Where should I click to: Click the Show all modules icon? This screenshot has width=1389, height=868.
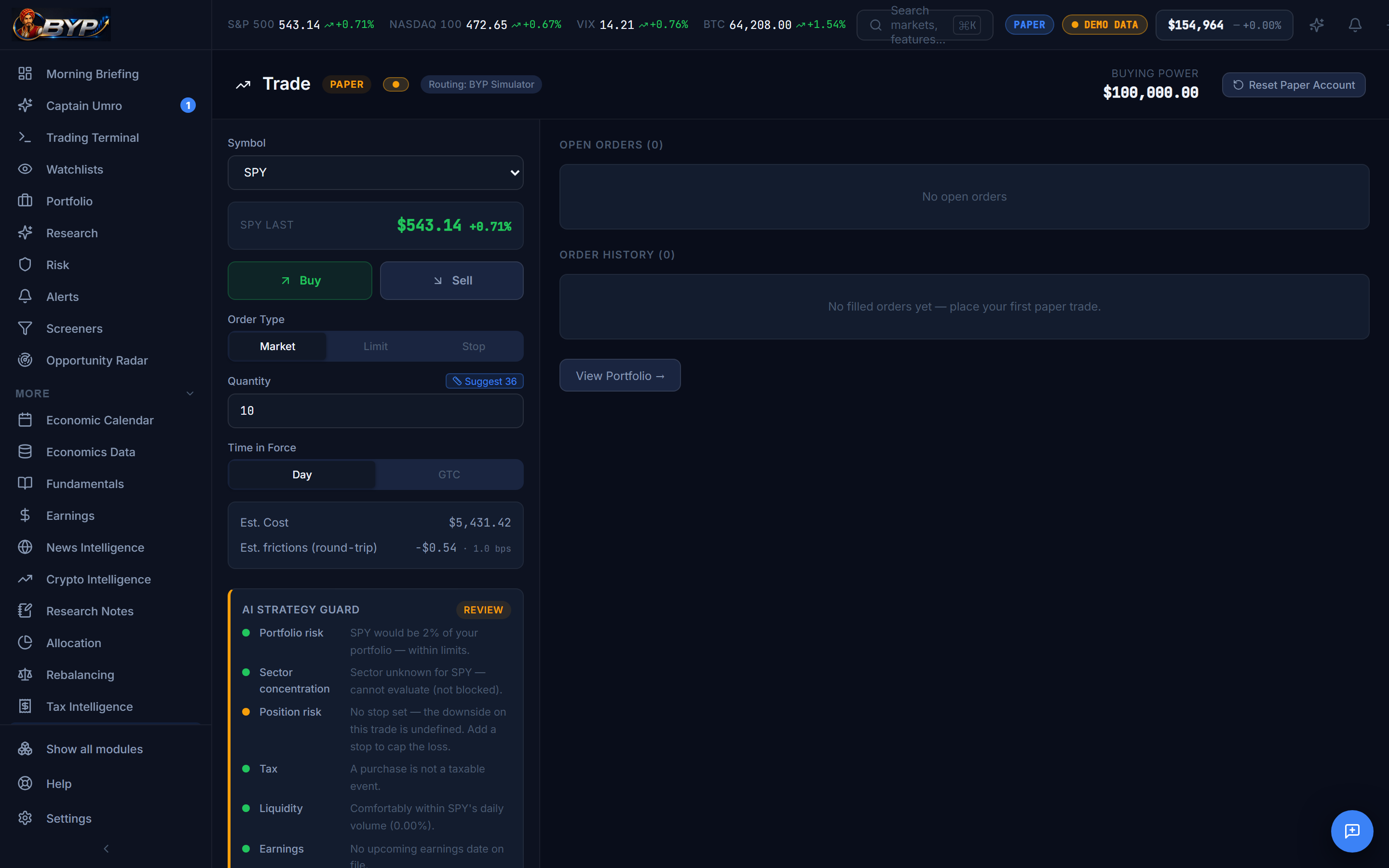point(25,749)
